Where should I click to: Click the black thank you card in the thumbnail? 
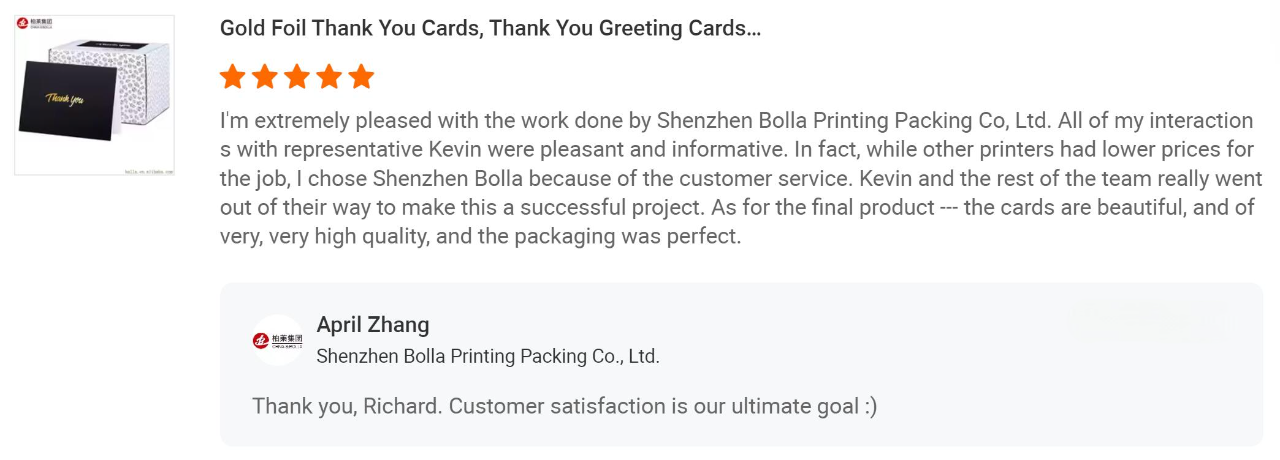pyautogui.click(x=69, y=98)
